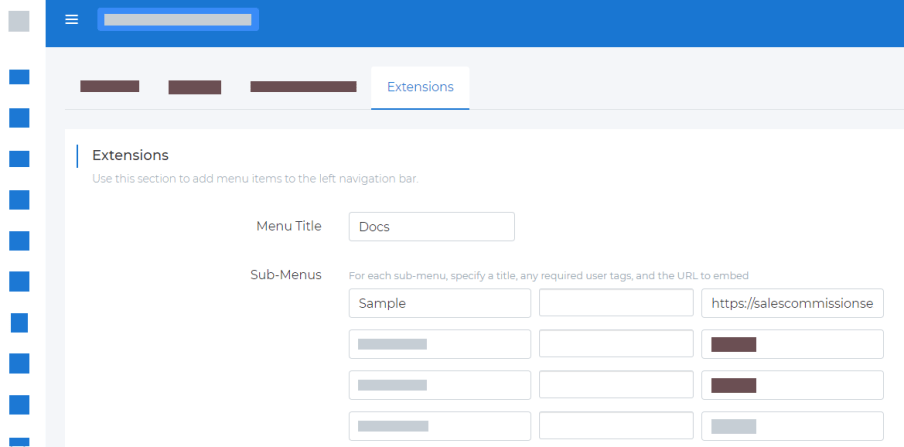Open the hamburger menu in the header
This screenshot has height=447, width=904.
coord(71,20)
